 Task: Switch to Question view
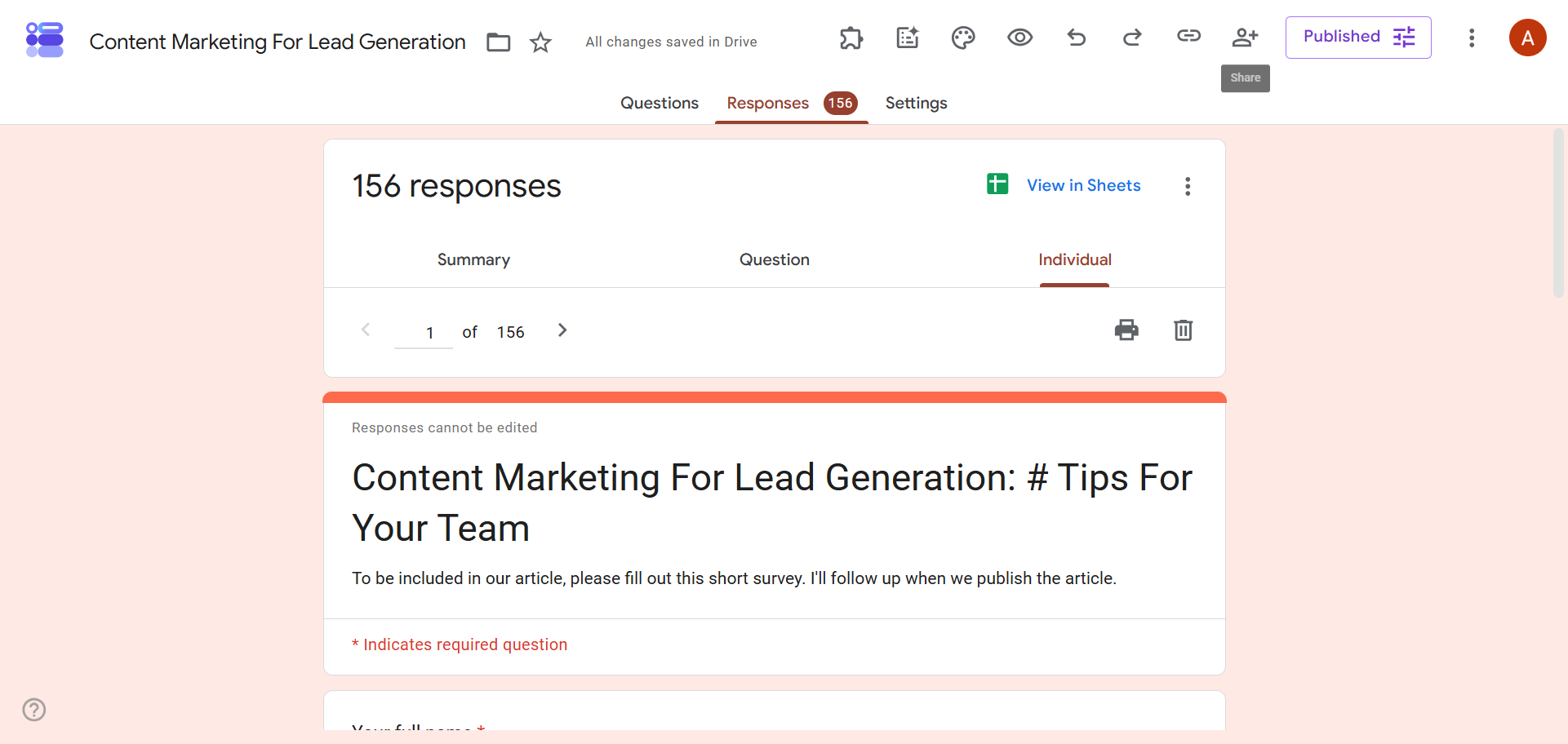point(774,259)
